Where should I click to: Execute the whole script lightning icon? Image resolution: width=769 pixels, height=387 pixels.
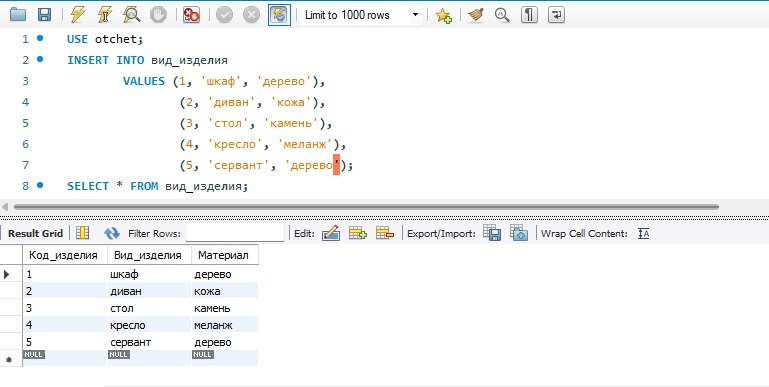(77, 15)
